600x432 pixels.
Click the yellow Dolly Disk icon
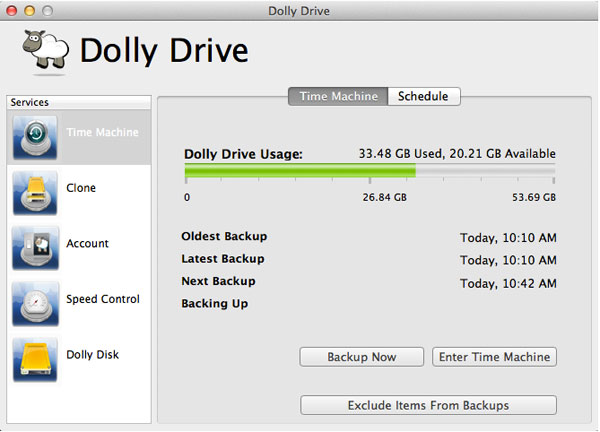pyautogui.click(x=36, y=359)
